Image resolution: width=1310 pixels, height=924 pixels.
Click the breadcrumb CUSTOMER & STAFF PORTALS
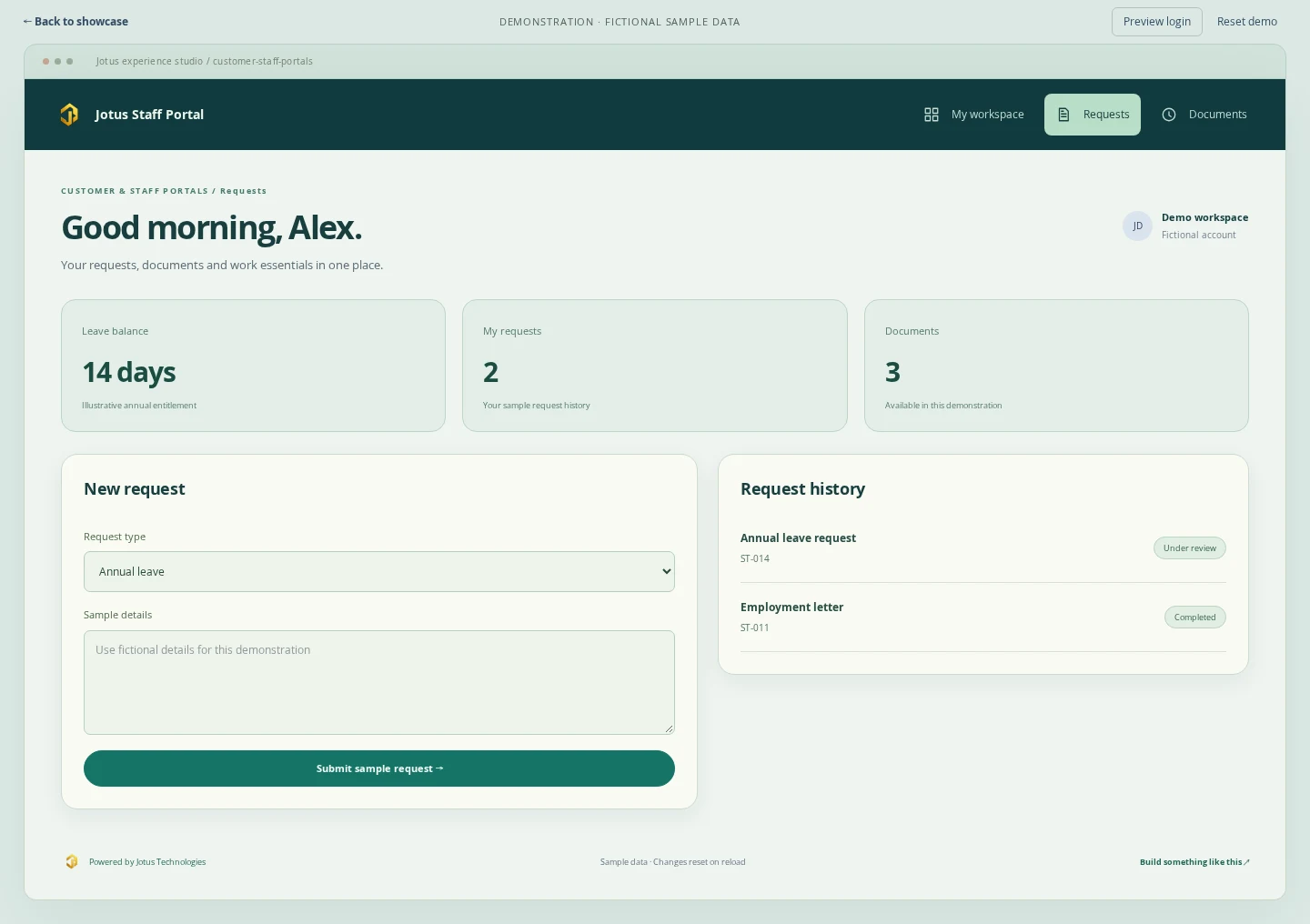pos(135,191)
